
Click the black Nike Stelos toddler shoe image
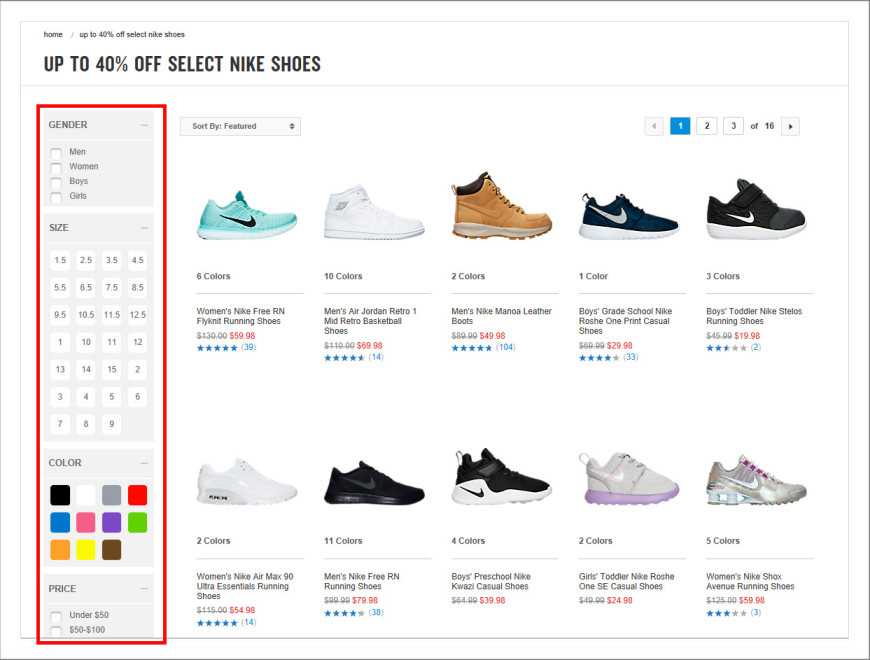(x=756, y=209)
